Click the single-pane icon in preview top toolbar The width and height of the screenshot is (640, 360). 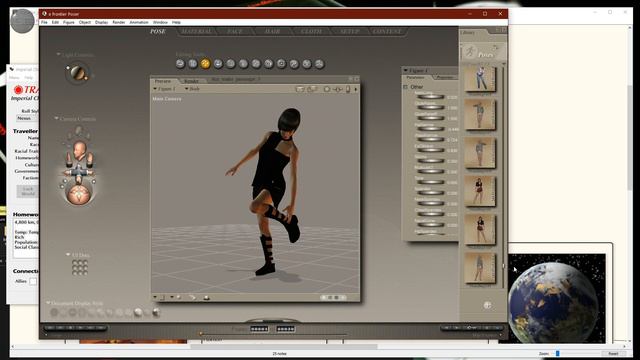(x=300, y=89)
